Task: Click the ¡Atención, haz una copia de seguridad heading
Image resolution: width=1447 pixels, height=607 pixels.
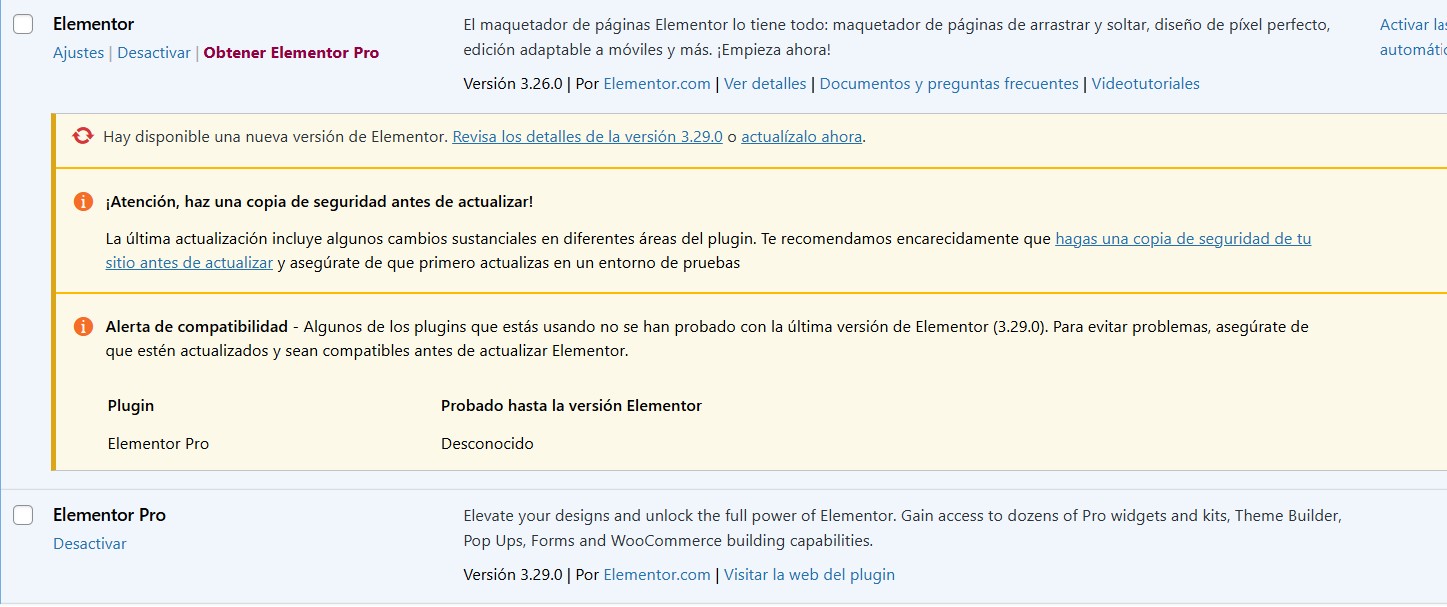Action: coord(319,202)
